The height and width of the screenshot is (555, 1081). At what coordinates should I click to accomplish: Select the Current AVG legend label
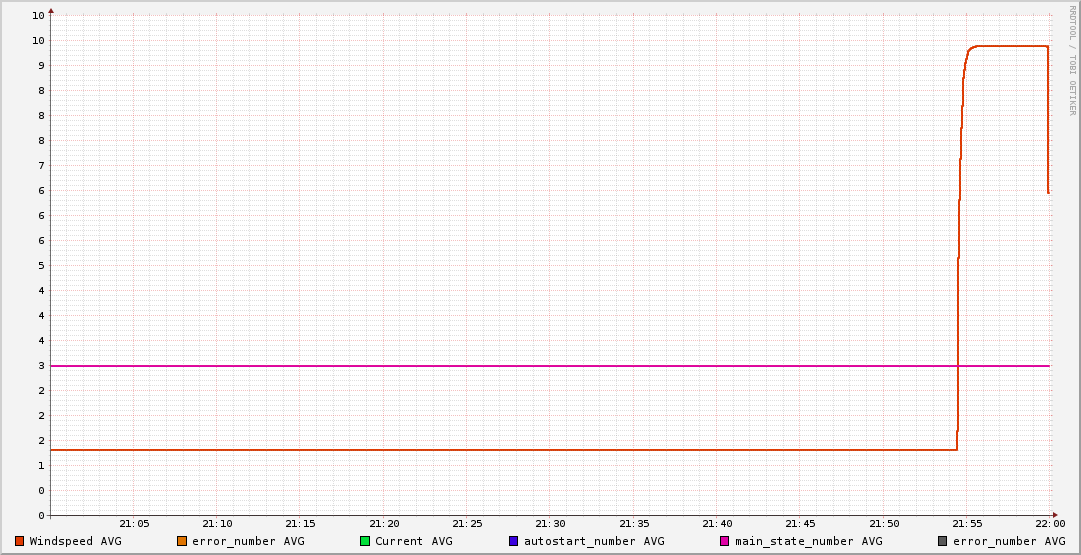413,541
